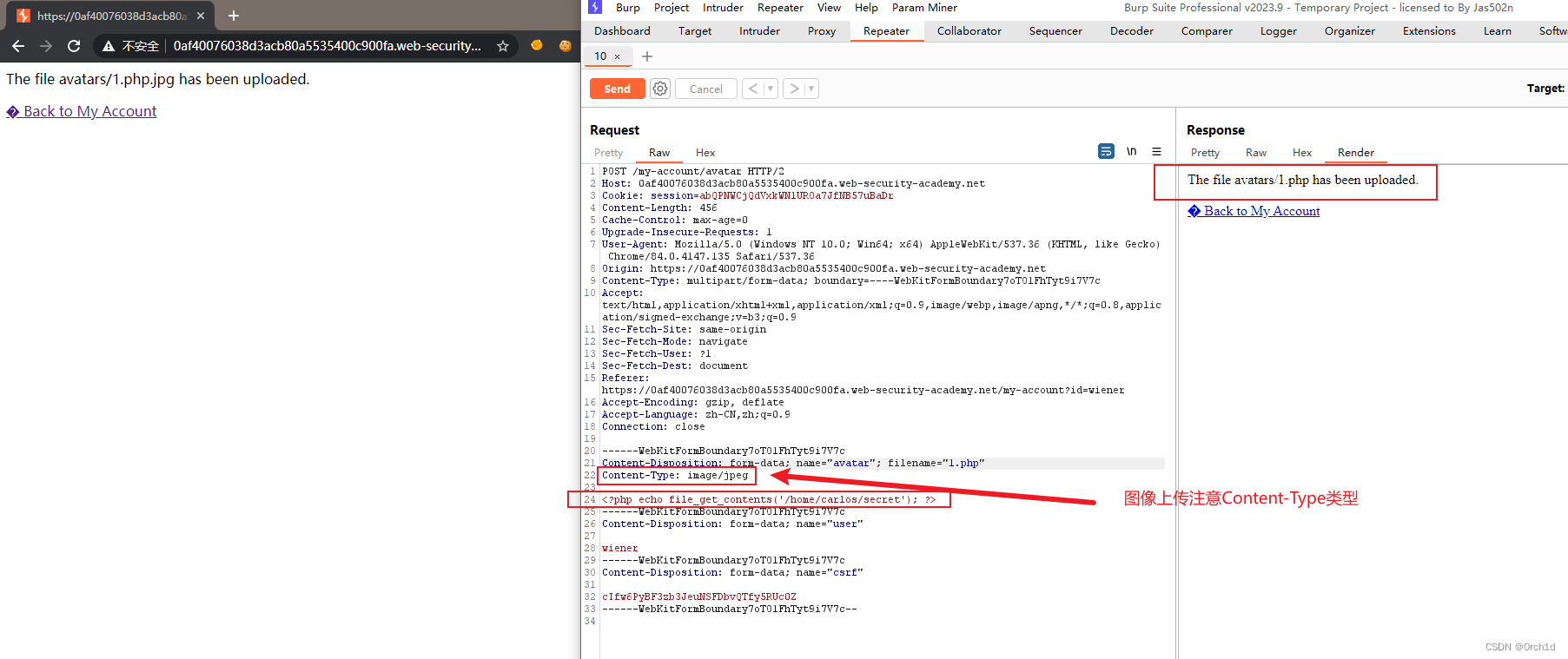
Task: Click the insecure warning triangle icon
Action: pos(109,46)
